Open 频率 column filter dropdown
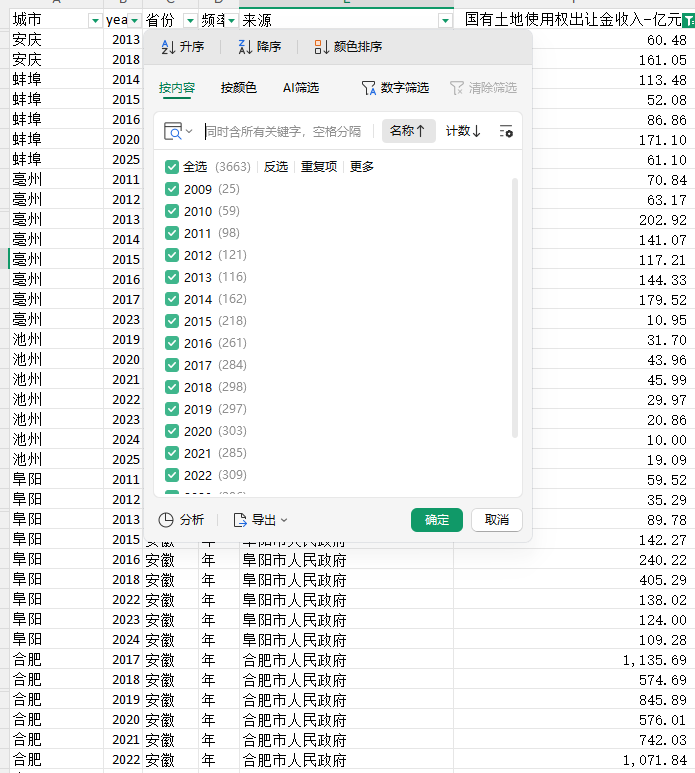The height and width of the screenshot is (773, 695). coord(231,21)
